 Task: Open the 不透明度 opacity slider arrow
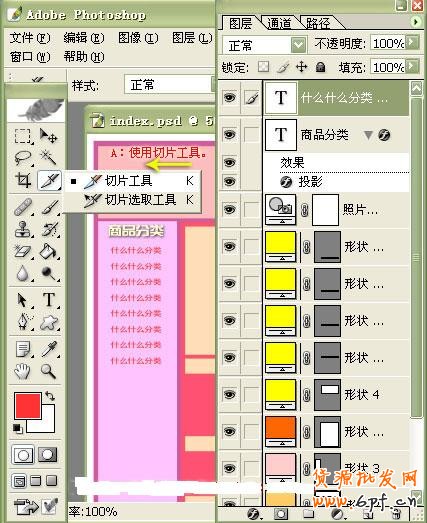coord(413,42)
